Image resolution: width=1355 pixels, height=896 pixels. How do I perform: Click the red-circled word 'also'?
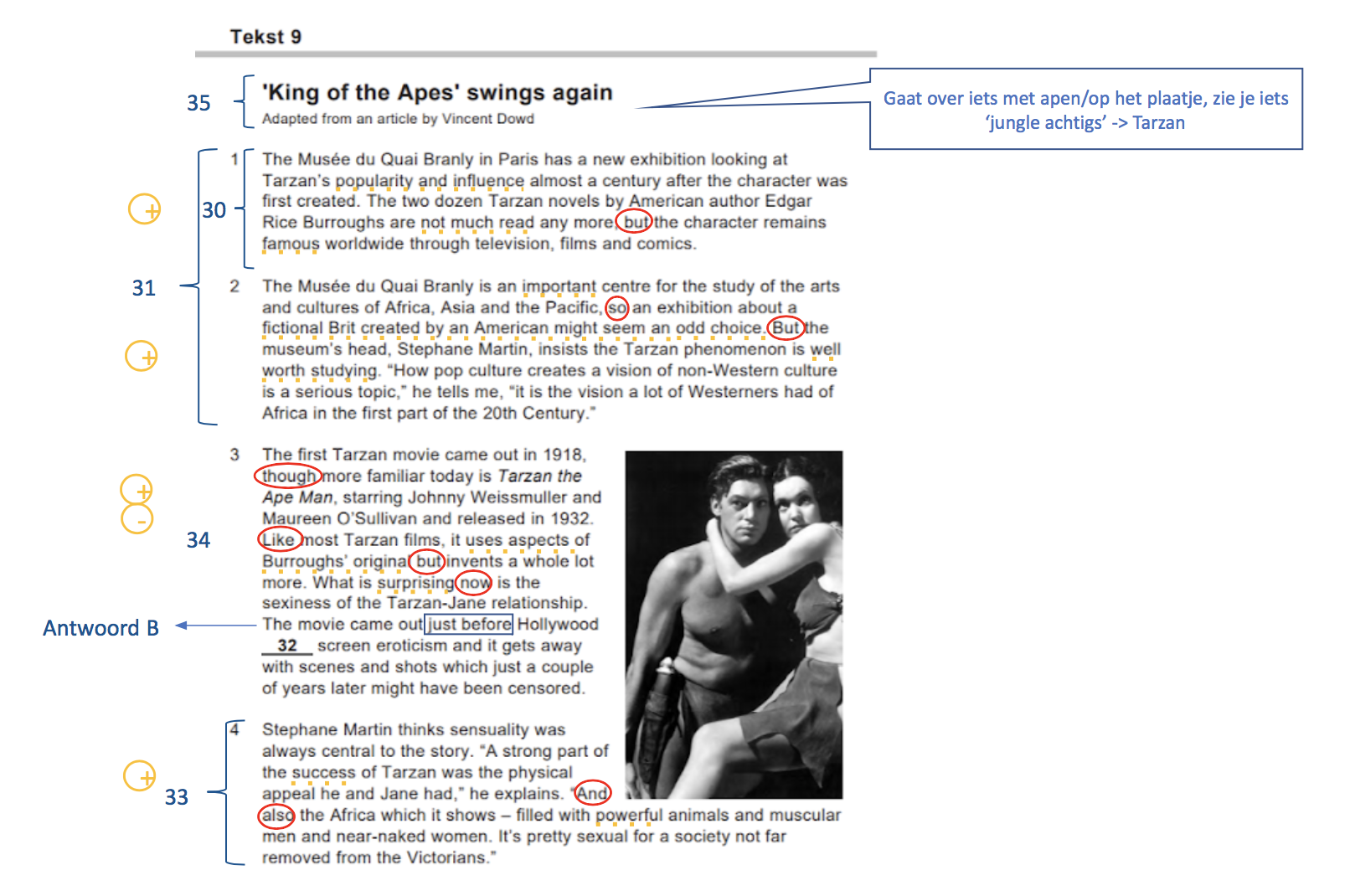[x=276, y=815]
